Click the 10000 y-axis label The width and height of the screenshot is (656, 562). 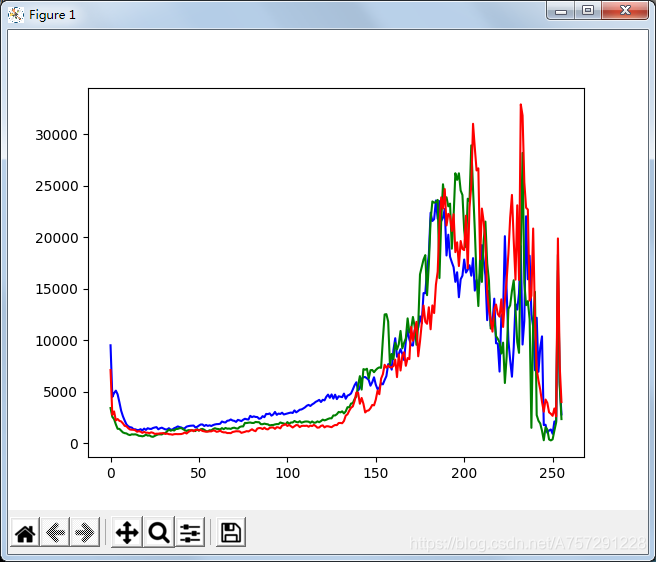pyautogui.click(x=56, y=341)
